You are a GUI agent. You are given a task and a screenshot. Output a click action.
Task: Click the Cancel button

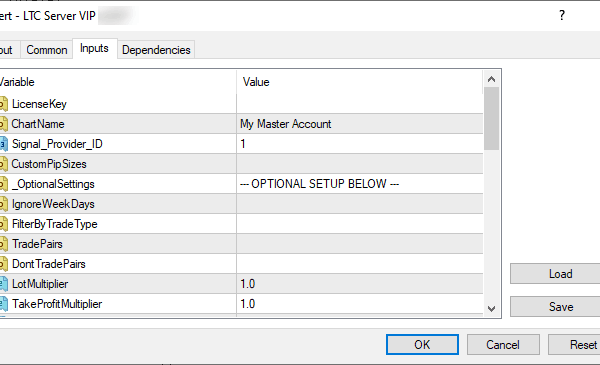point(503,345)
